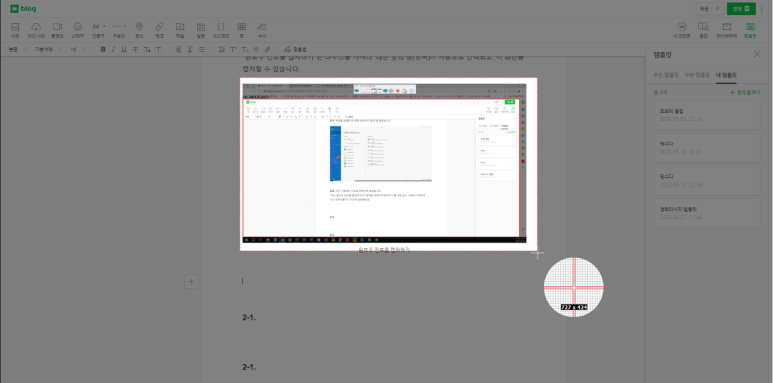This screenshot has width=773, height=383.
Task: Click the green publish (발행) button
Action: (741, 8)
